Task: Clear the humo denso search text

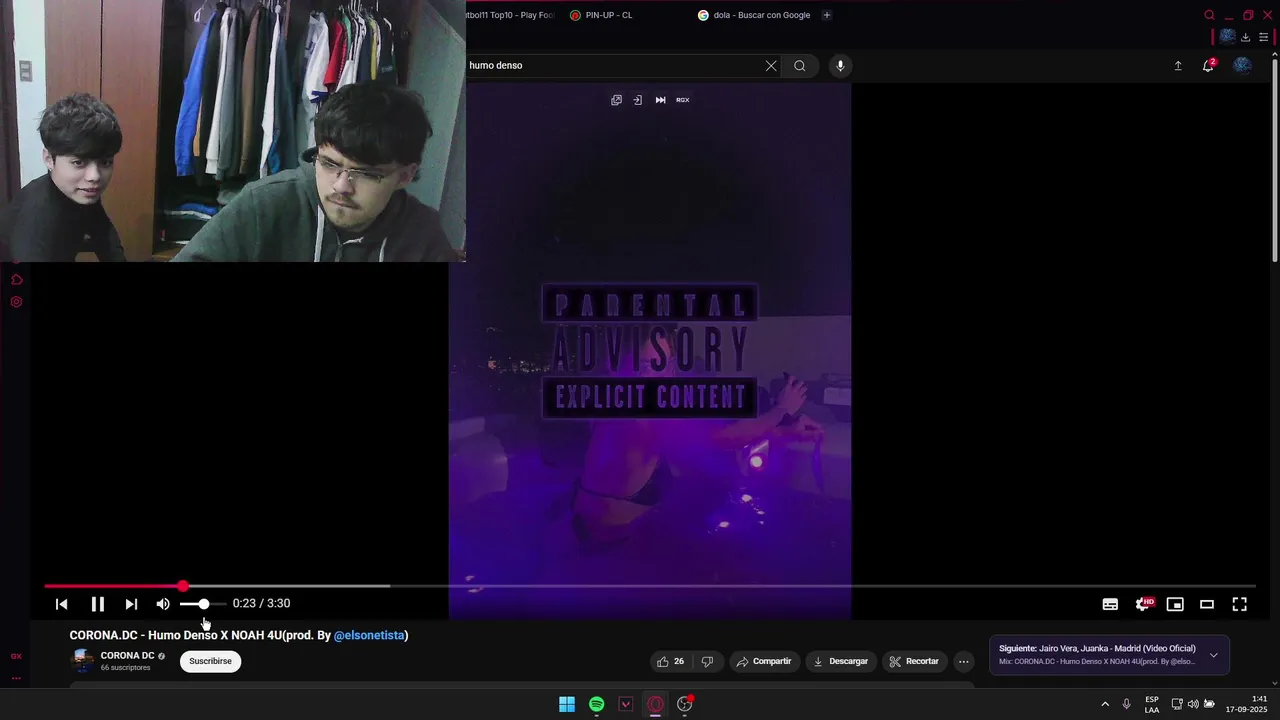Action: tap(771, 66)
